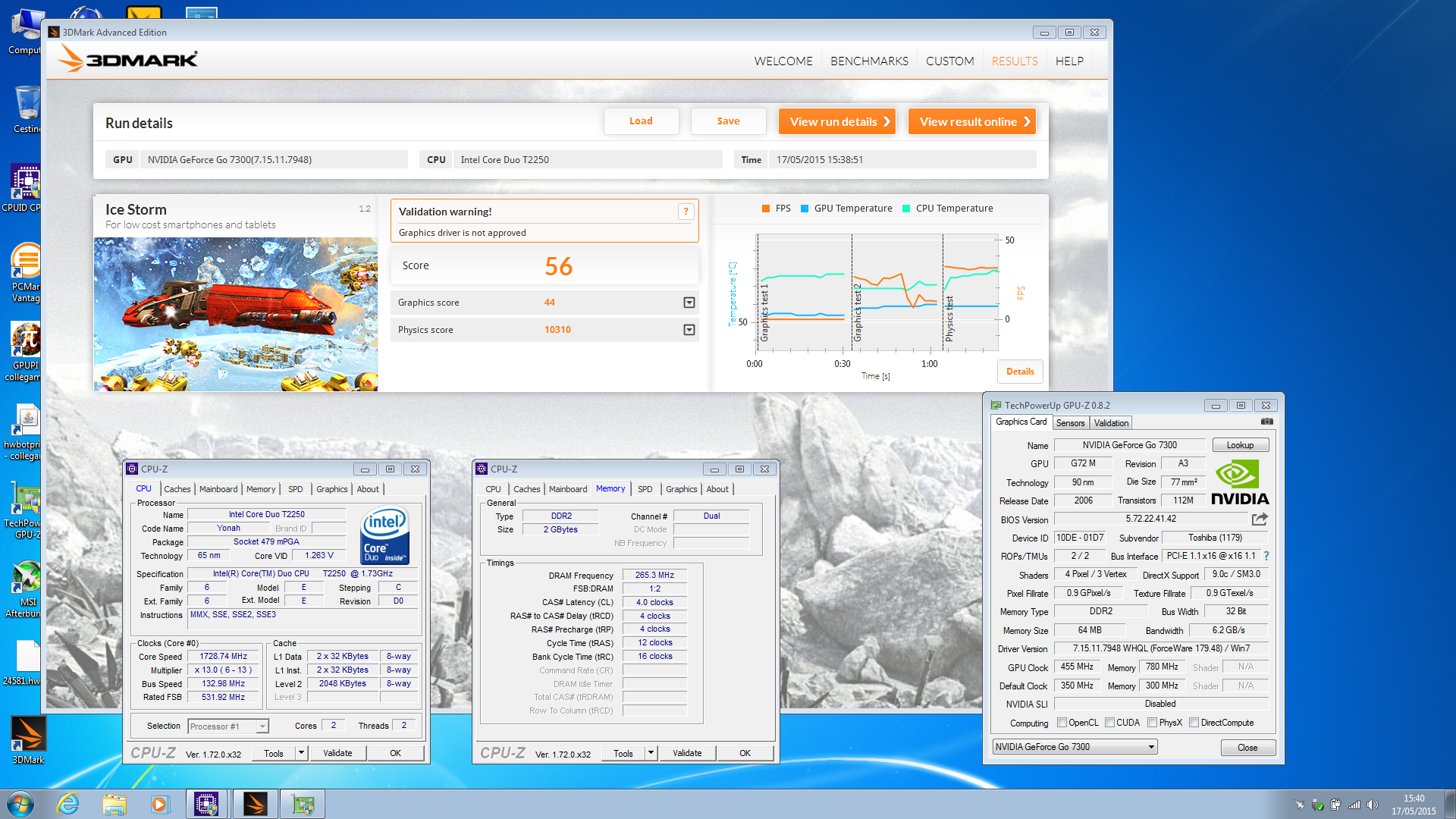Open TechPowerUp GPU-Z desktop shortcut
The image size is (1456, 819).
(x=24, y=510)
